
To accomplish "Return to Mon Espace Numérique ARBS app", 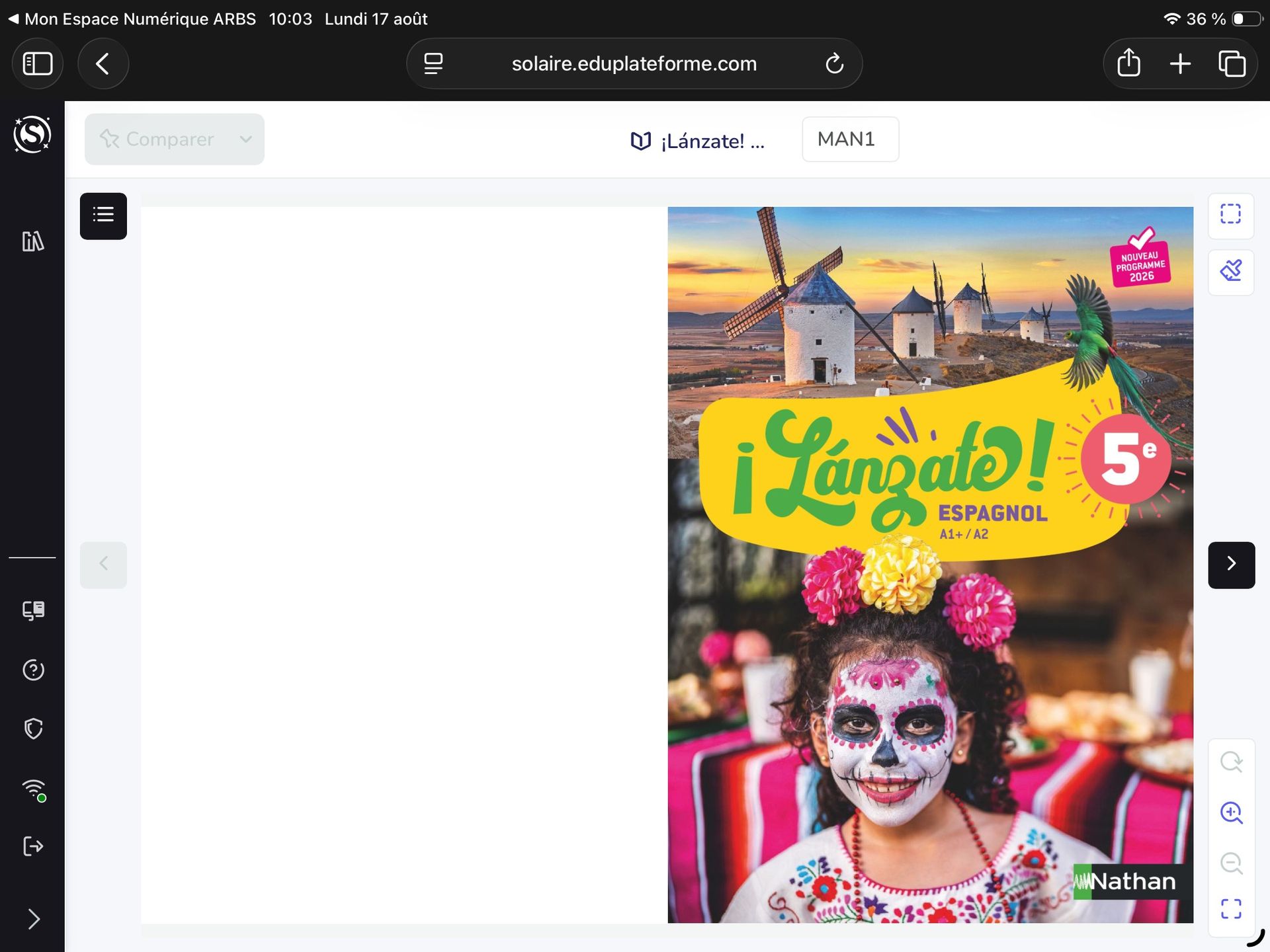I will pos(132,19).
